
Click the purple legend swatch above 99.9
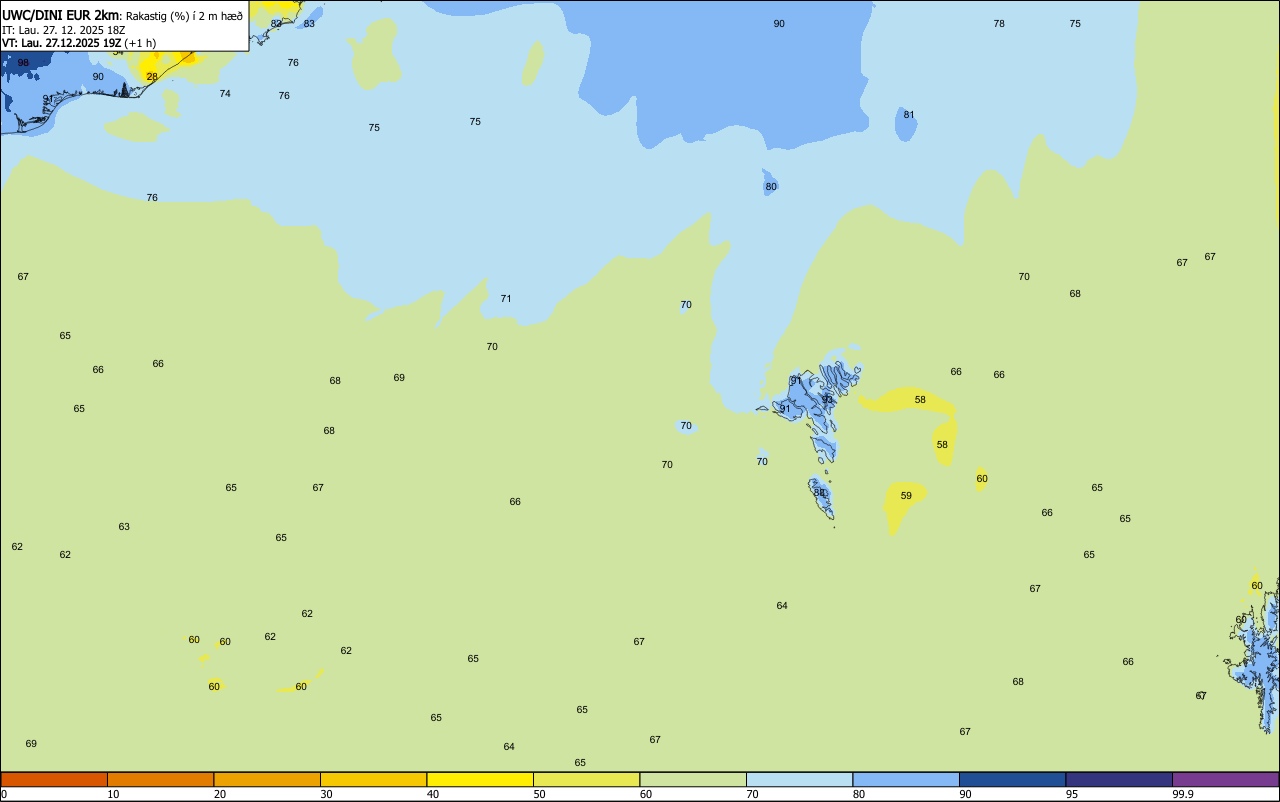[1225, 779]
